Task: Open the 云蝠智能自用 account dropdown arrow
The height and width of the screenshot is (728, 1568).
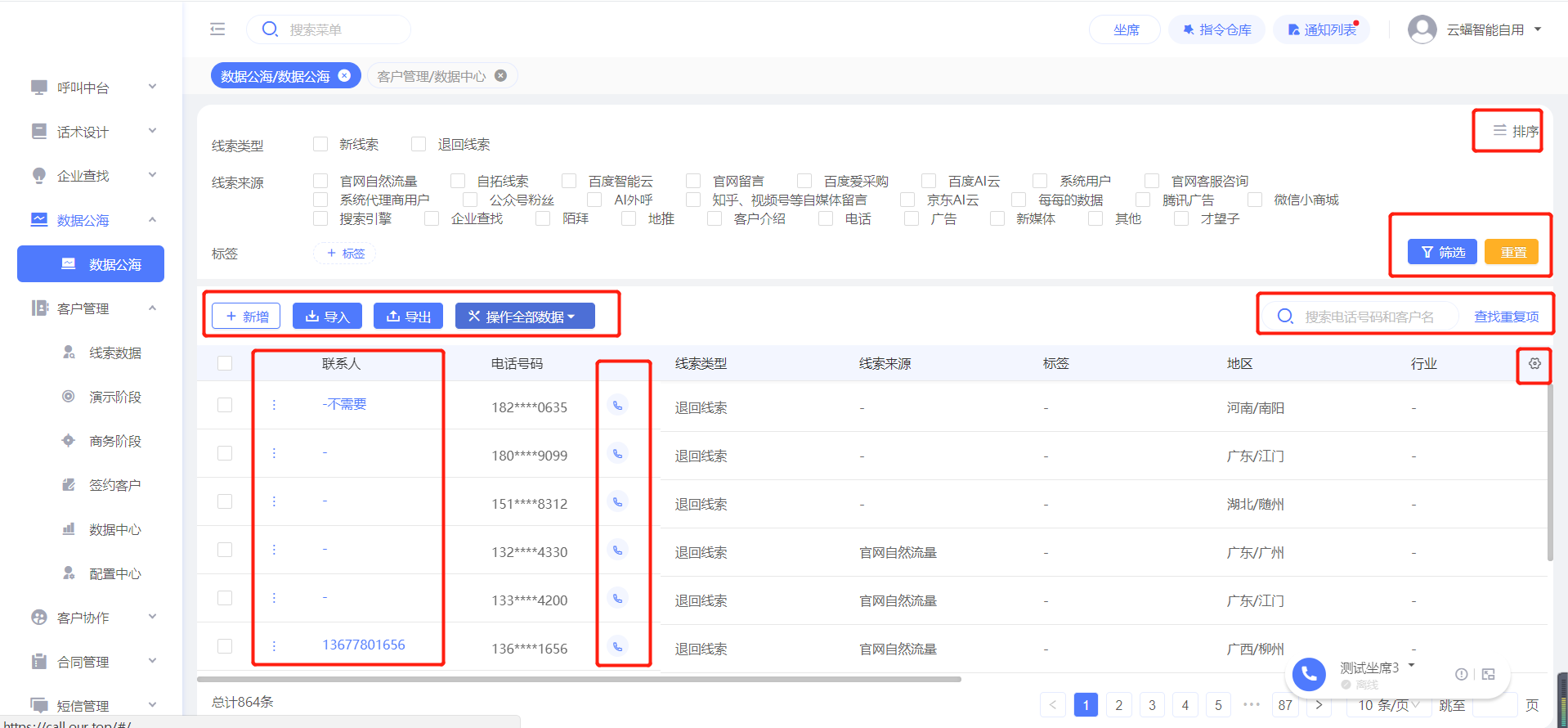Action: coord(1538,29)
